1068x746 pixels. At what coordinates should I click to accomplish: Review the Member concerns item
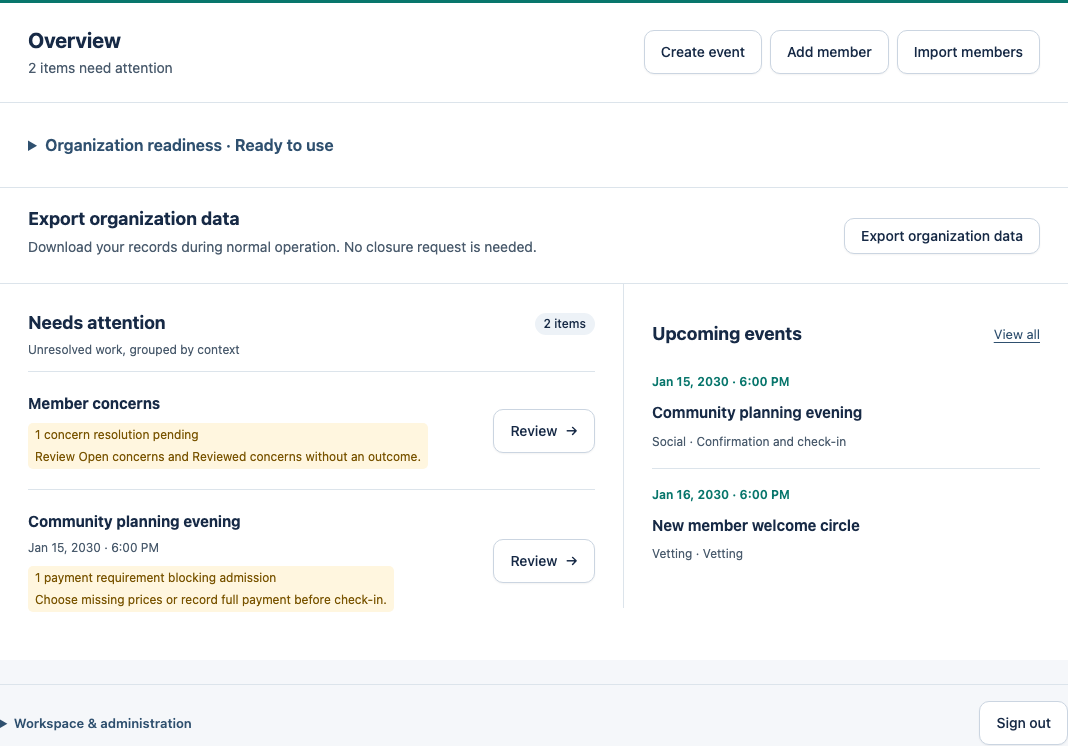pos(544,431)
